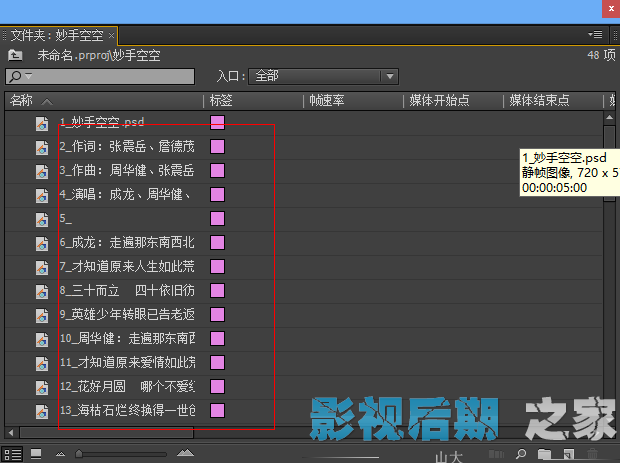The height and width of the screenshot is (463, 620).
Task: Click the trash Clear icon
Action: coord(592,454)
